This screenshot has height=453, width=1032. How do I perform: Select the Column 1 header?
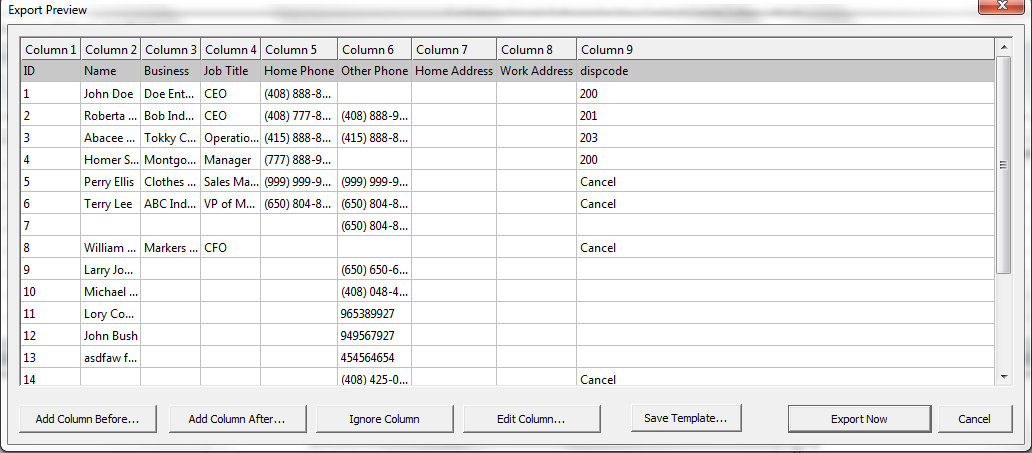(51, 49)
